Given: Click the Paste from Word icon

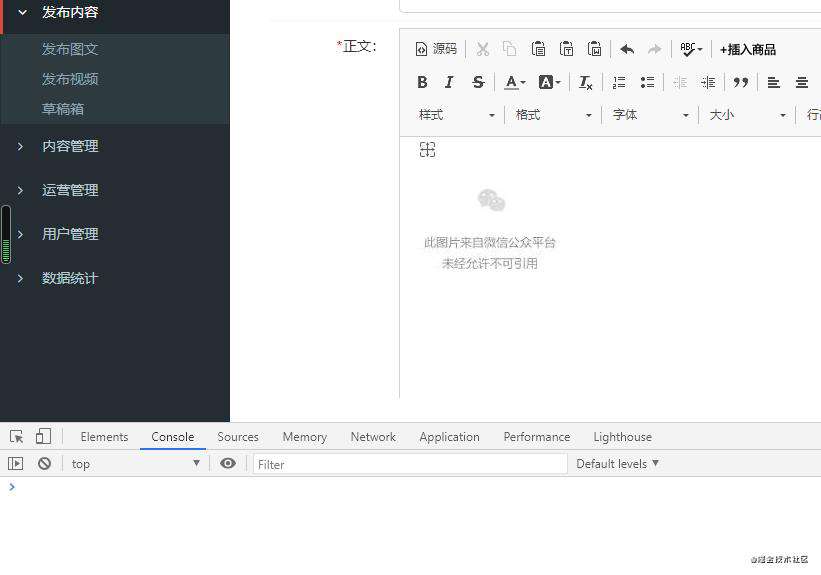Looking at the screenshot, I should click(x=595, y=49).
